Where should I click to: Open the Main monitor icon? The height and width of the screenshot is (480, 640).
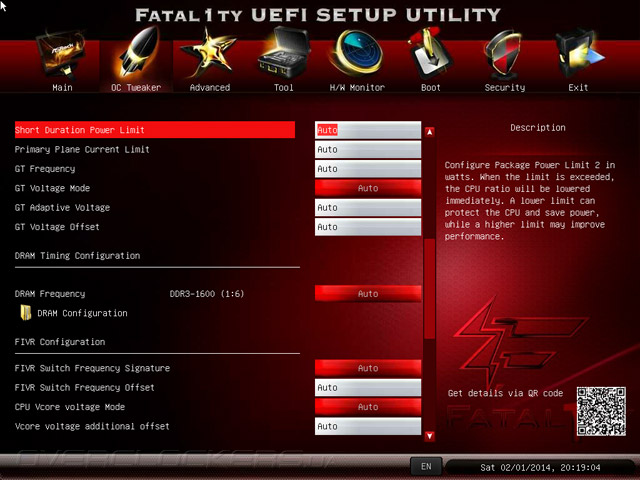(x=62, y=54)
